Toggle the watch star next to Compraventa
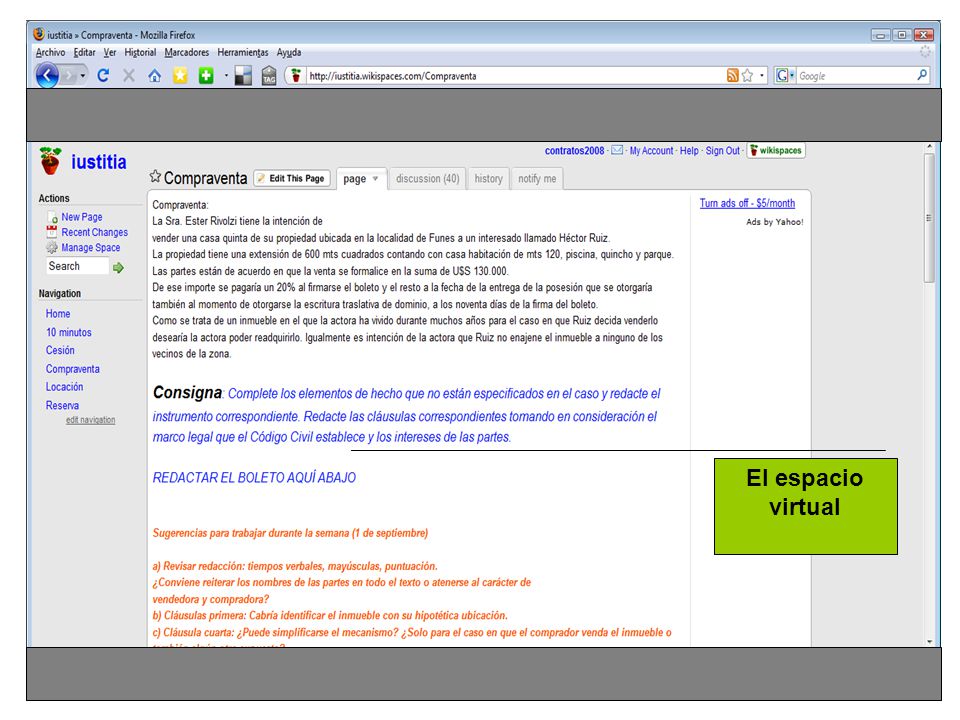The width and height of the screenshot is (960, 720). (x=156, y=177)
